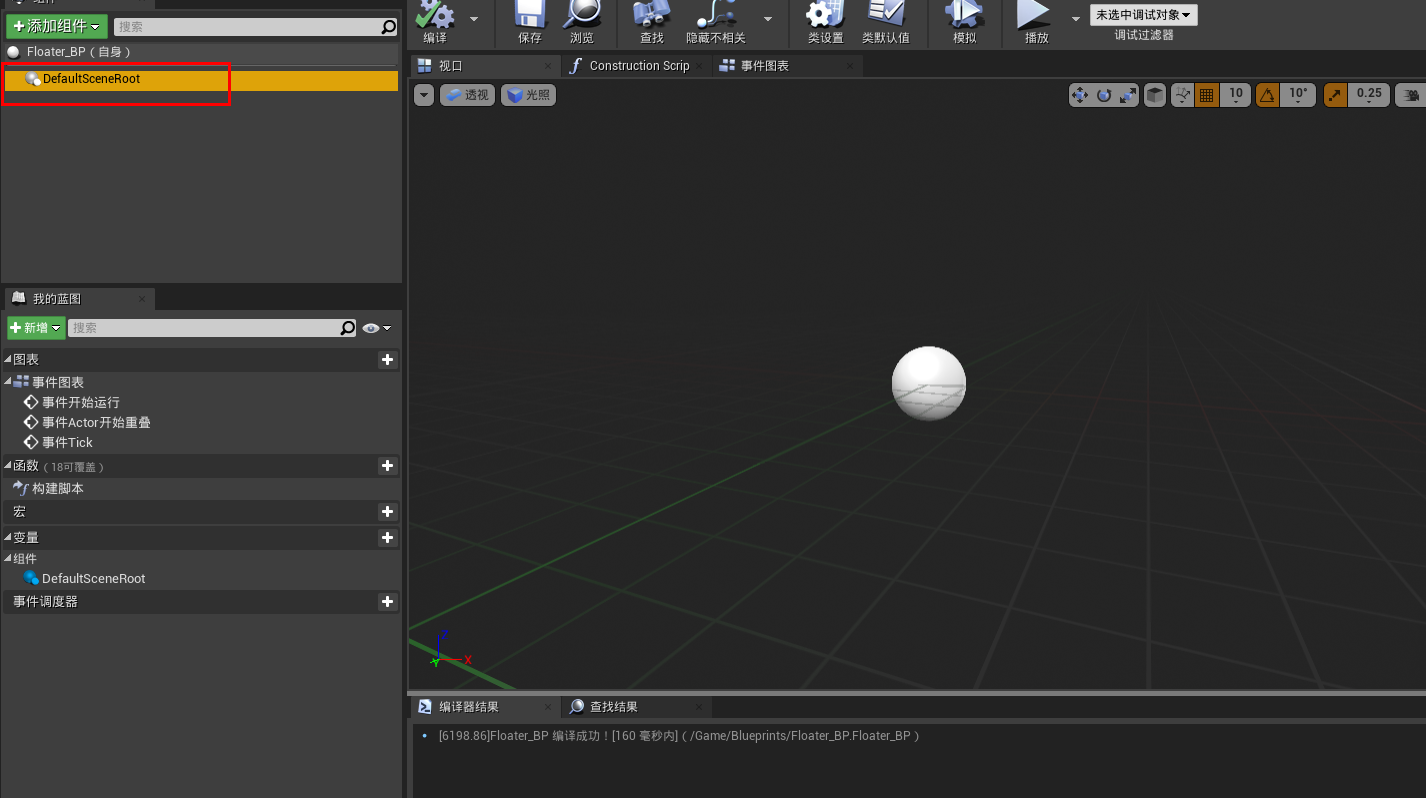This screenshot has width=1426, height=798.
Task: Select the DefaultSceneRoot component
Action: pyautogui.click(x=90, y=78)
